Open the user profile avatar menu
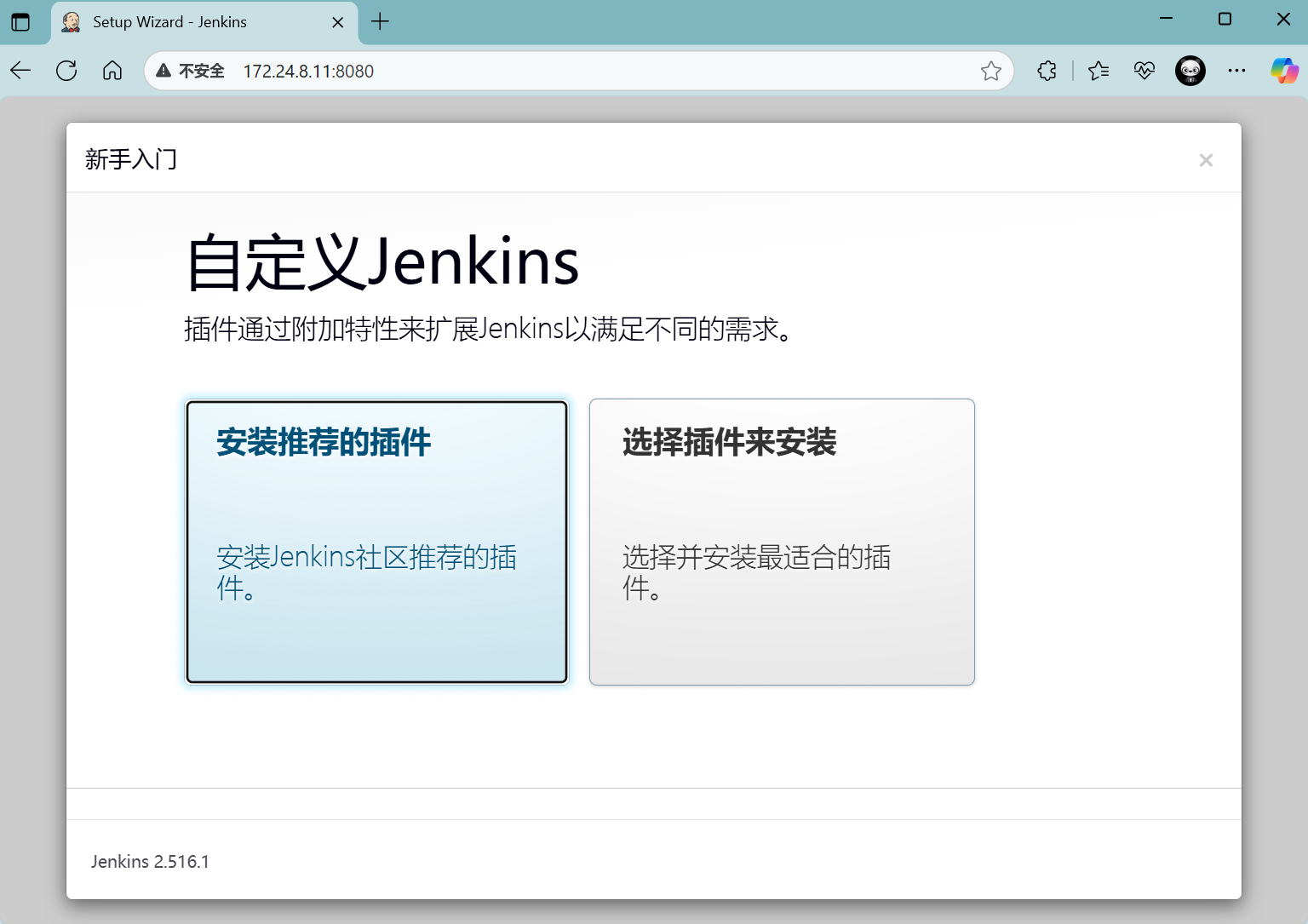This screenshot has height=924, width=1308. tap(1190, 71)
